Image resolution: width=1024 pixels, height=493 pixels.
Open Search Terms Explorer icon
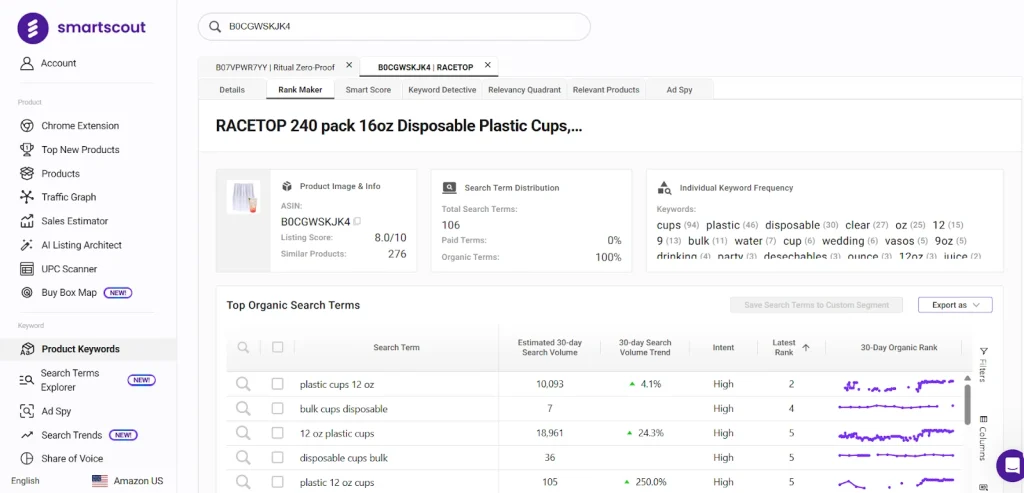tap(27, 380)
